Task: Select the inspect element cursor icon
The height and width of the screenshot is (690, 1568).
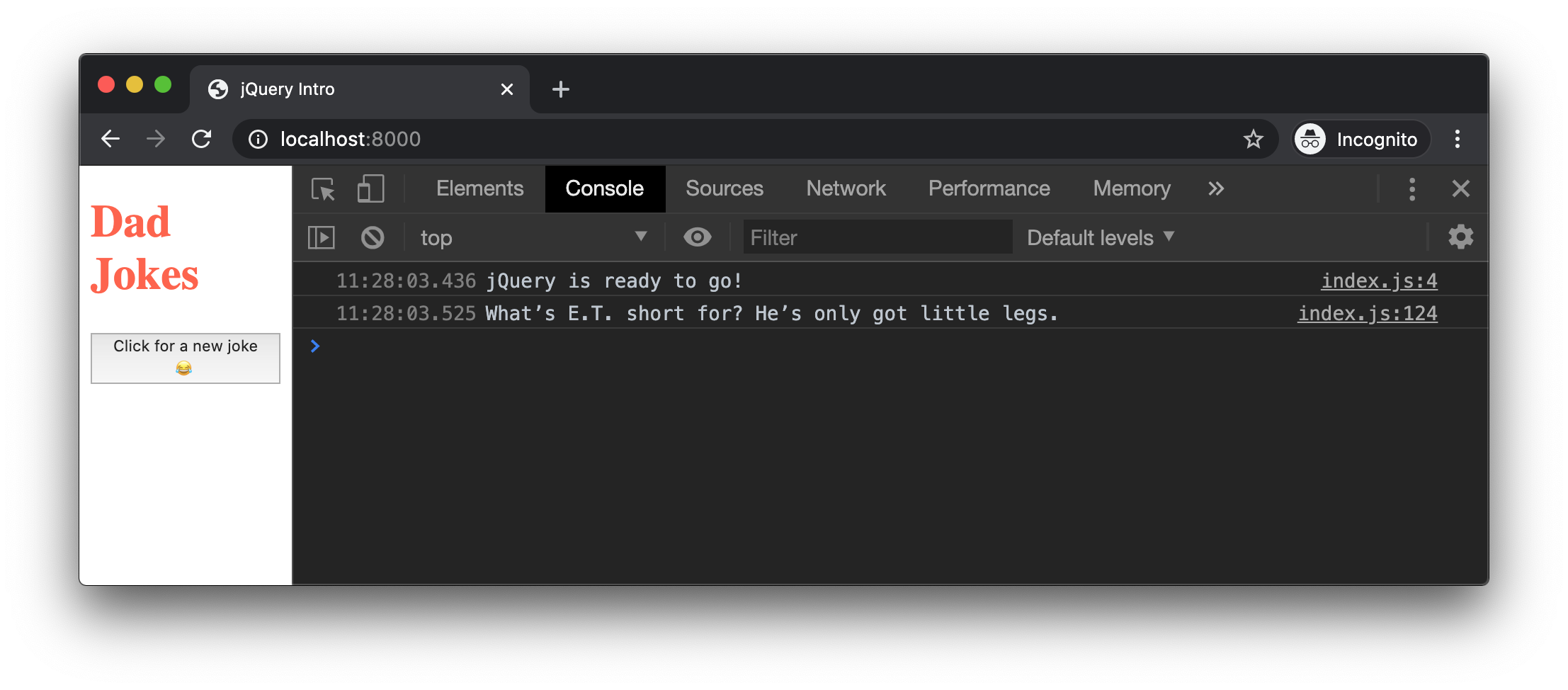Action: click(322, 189)
